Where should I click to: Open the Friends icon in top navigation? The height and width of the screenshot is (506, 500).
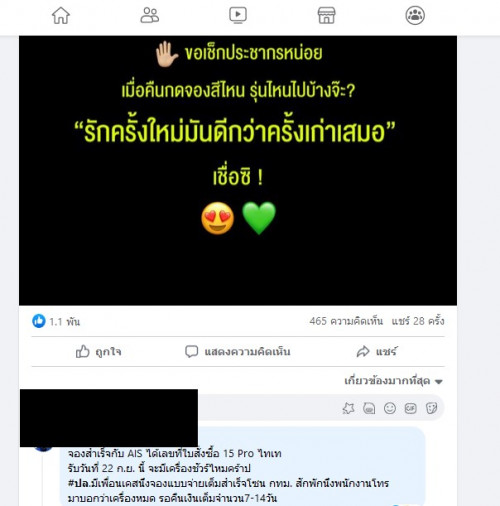click(149, 15)
